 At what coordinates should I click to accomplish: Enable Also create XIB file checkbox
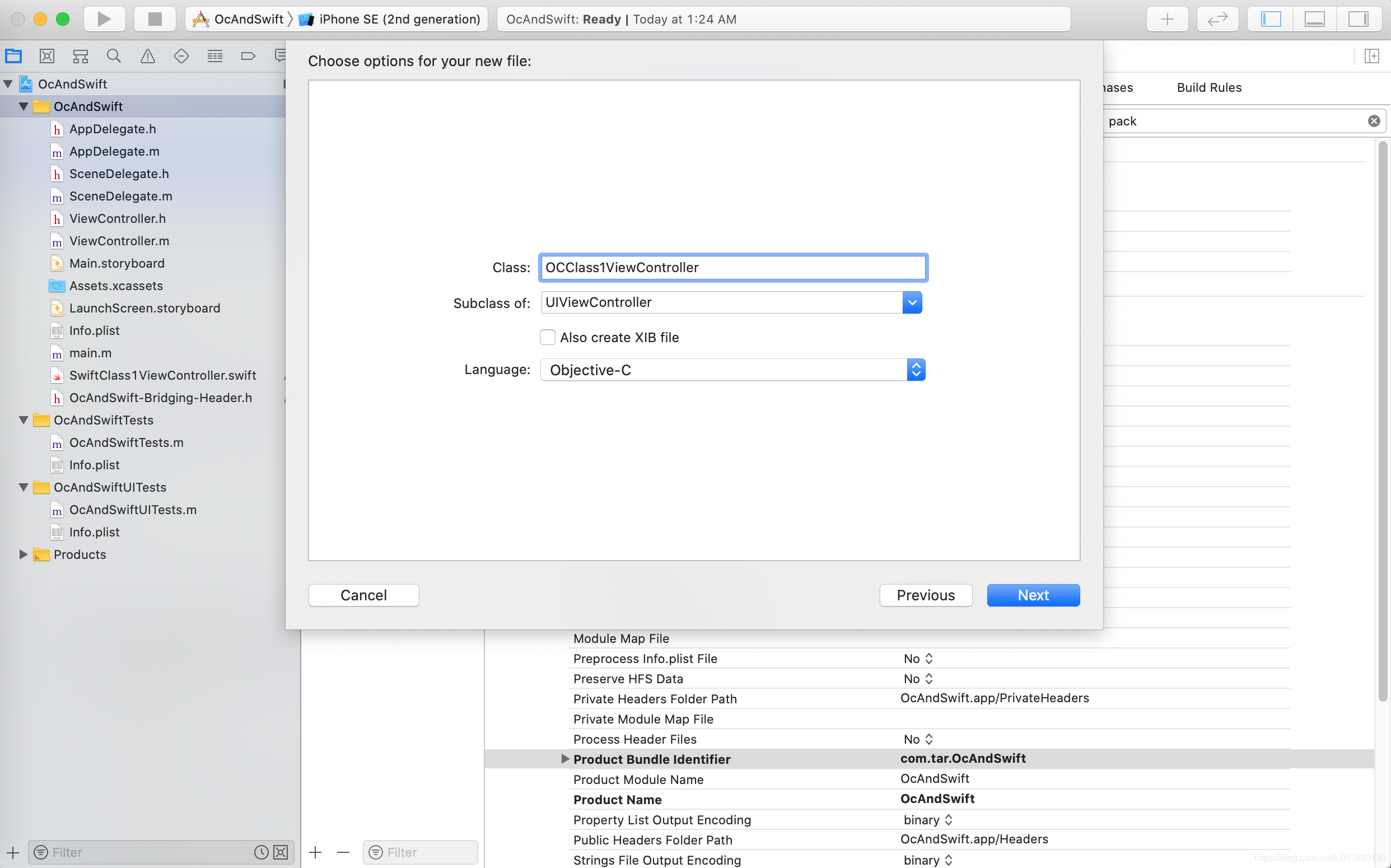[547, 337]
